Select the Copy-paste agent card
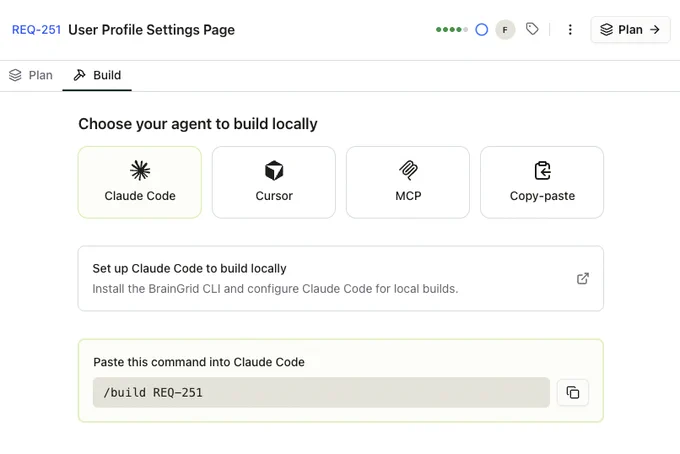 click(542, 182)
